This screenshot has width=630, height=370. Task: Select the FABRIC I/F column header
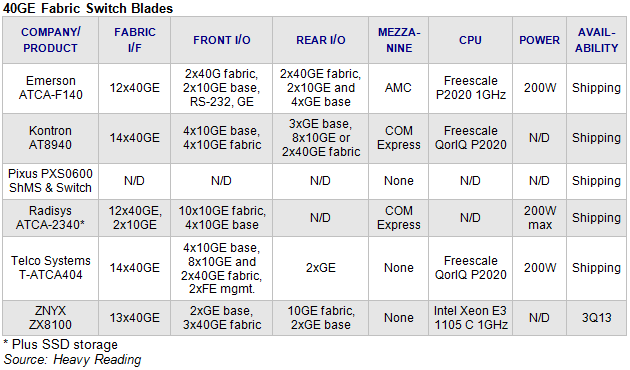click(134, 40)
